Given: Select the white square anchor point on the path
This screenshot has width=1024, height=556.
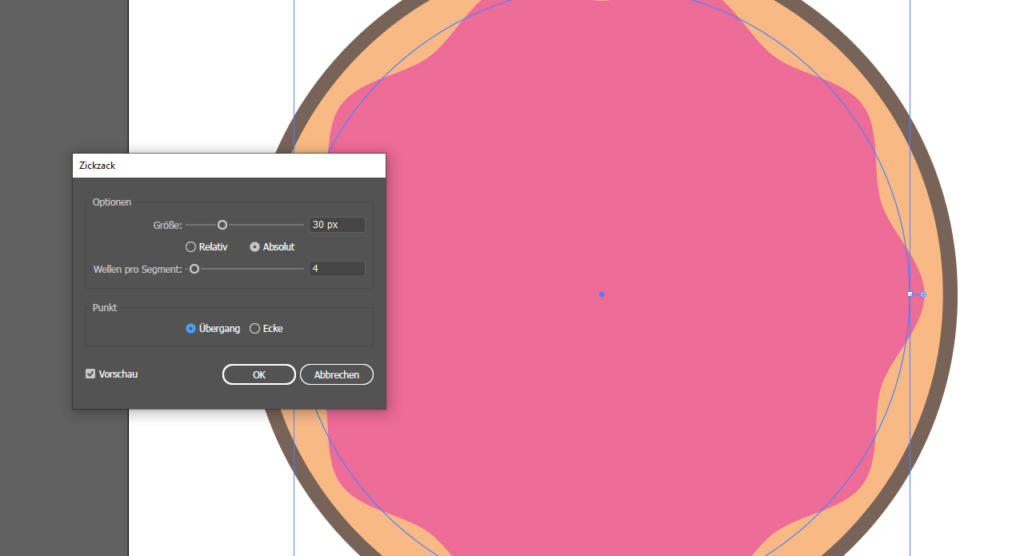Looking at the screenshot, I should [x=910, y=294].
